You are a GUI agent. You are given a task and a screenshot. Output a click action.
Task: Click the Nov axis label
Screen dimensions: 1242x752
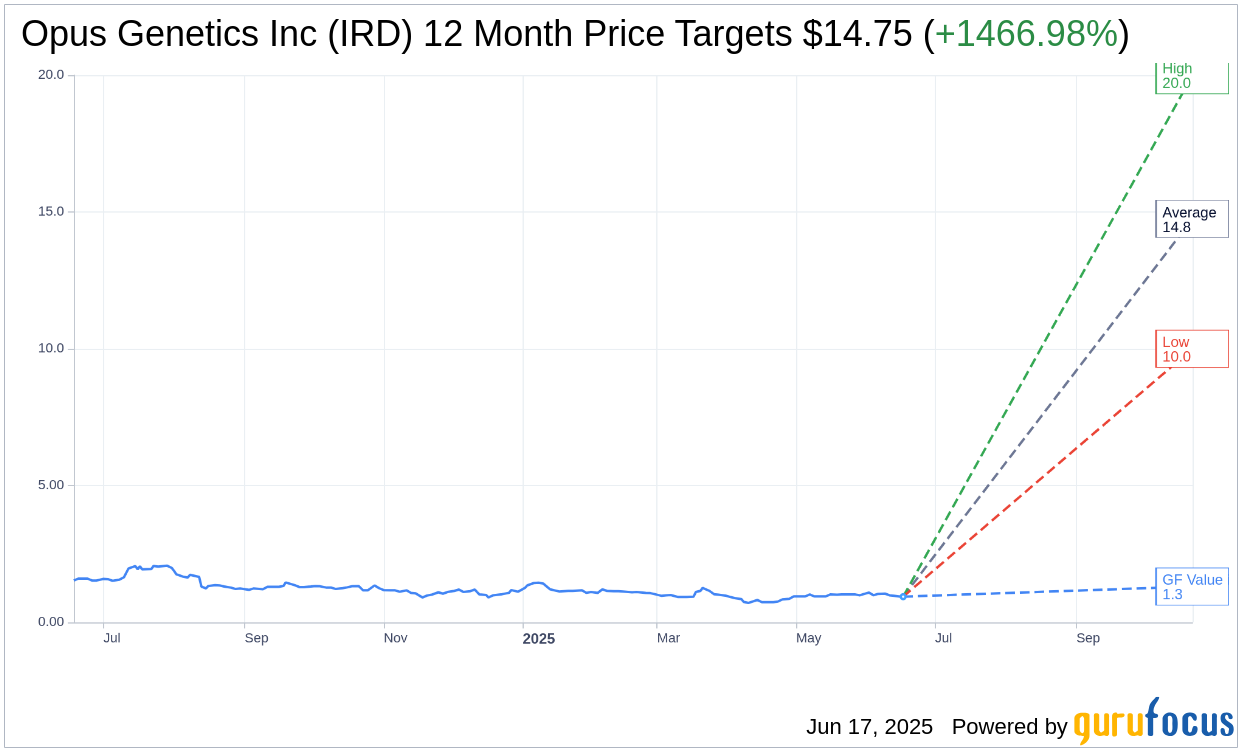pyautogui.click(x=395, y=638)
